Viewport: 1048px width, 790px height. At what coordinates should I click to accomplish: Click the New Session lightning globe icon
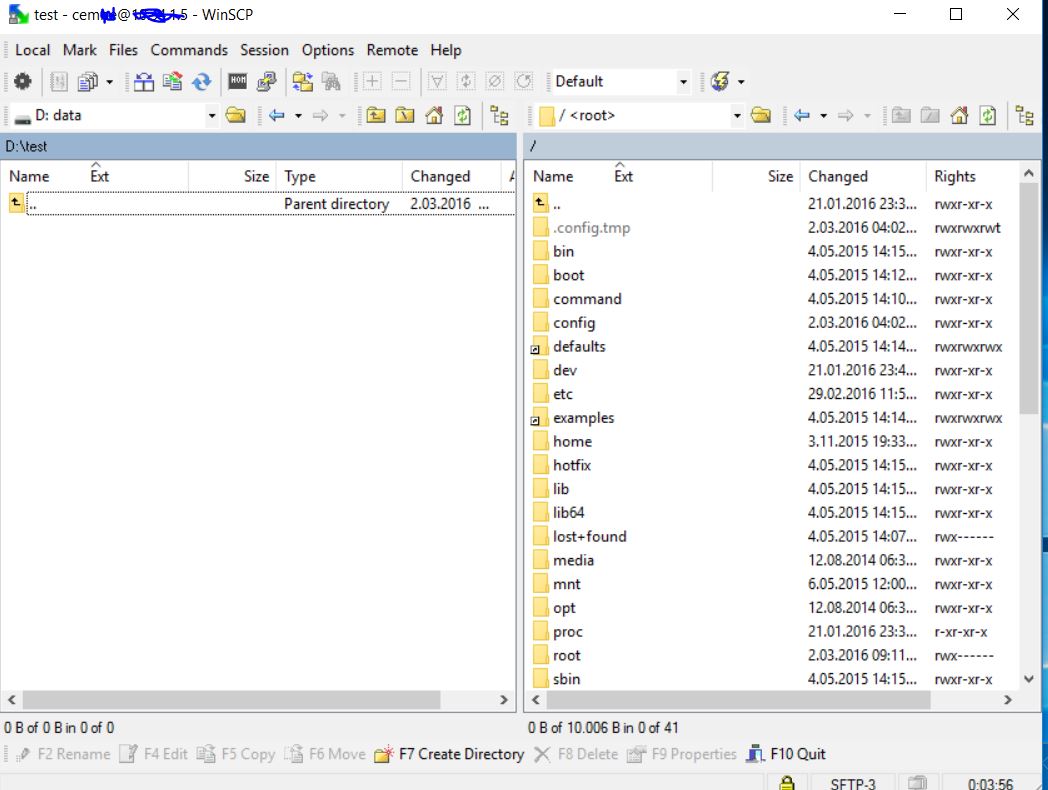point(720,82)
